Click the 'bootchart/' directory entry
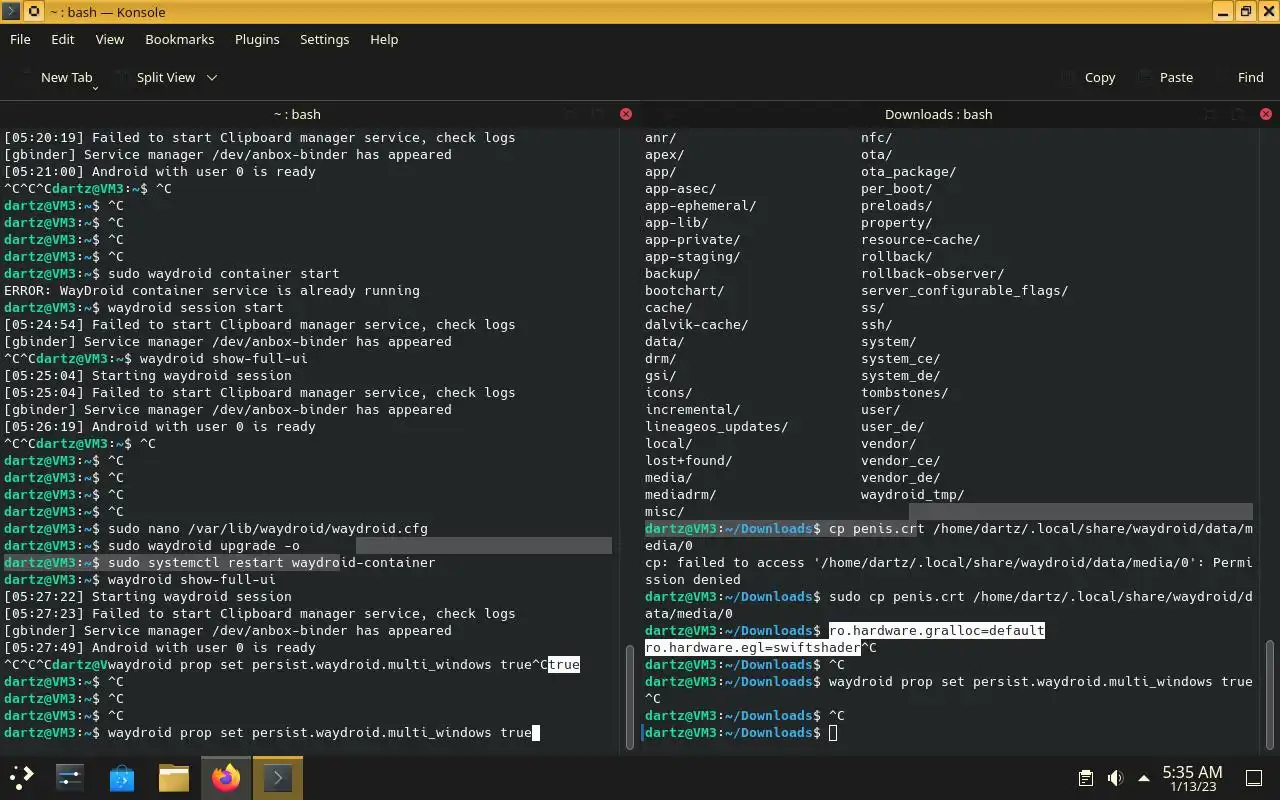Screen dimensions: 1280x800 tap(685, 291)
